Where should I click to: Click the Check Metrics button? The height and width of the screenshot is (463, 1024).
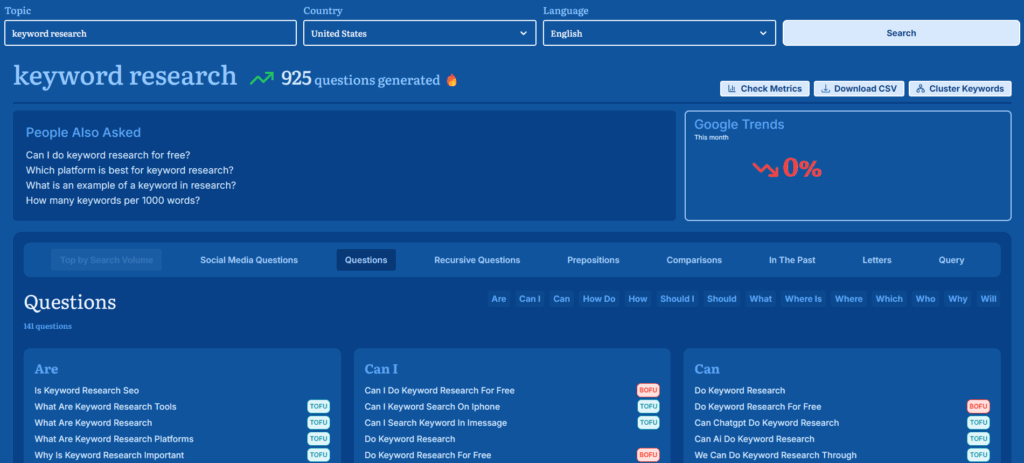tap(765, 89)
